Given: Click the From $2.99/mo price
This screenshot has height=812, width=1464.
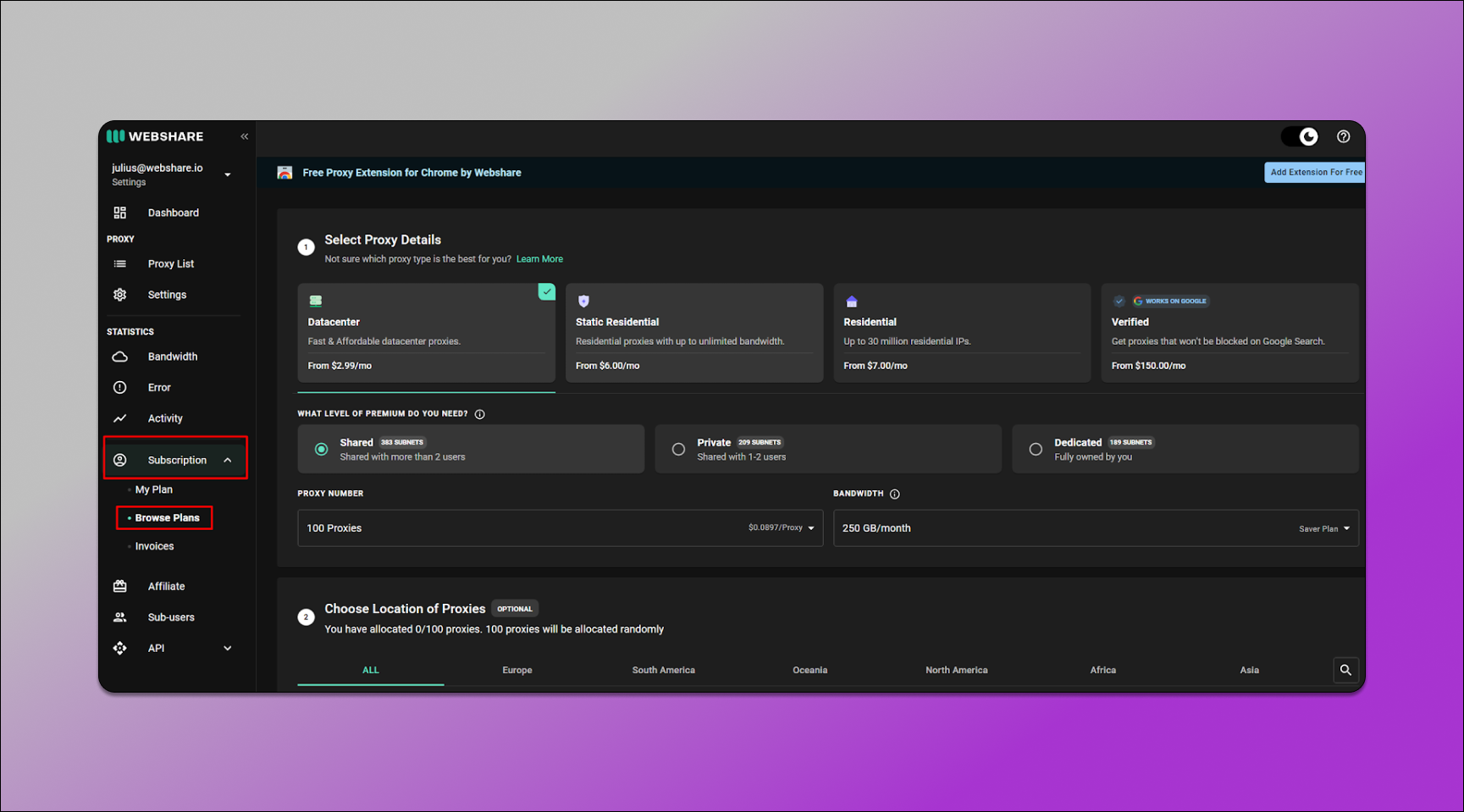Looking at the screenshot, I should pos(340,366).
